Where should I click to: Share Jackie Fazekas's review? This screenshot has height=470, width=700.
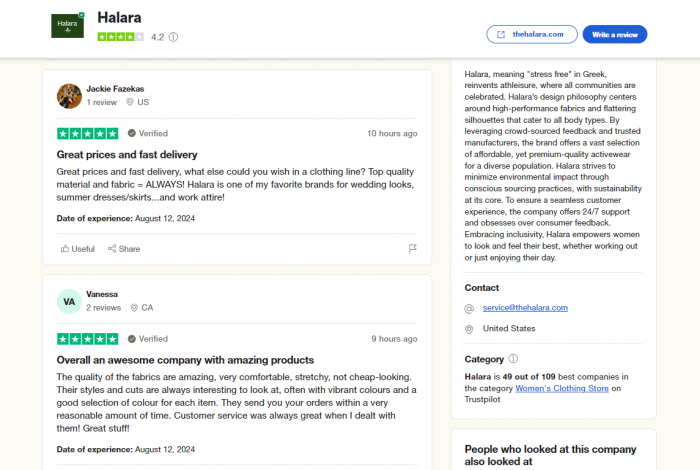click(x=124, y=249)
